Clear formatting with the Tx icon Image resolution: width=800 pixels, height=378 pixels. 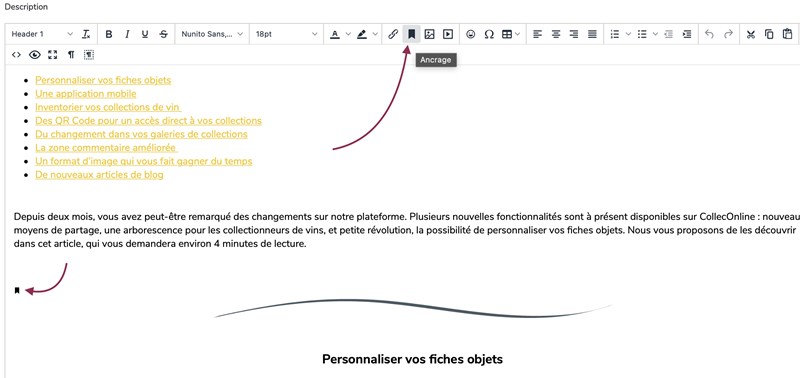(86, 34)
